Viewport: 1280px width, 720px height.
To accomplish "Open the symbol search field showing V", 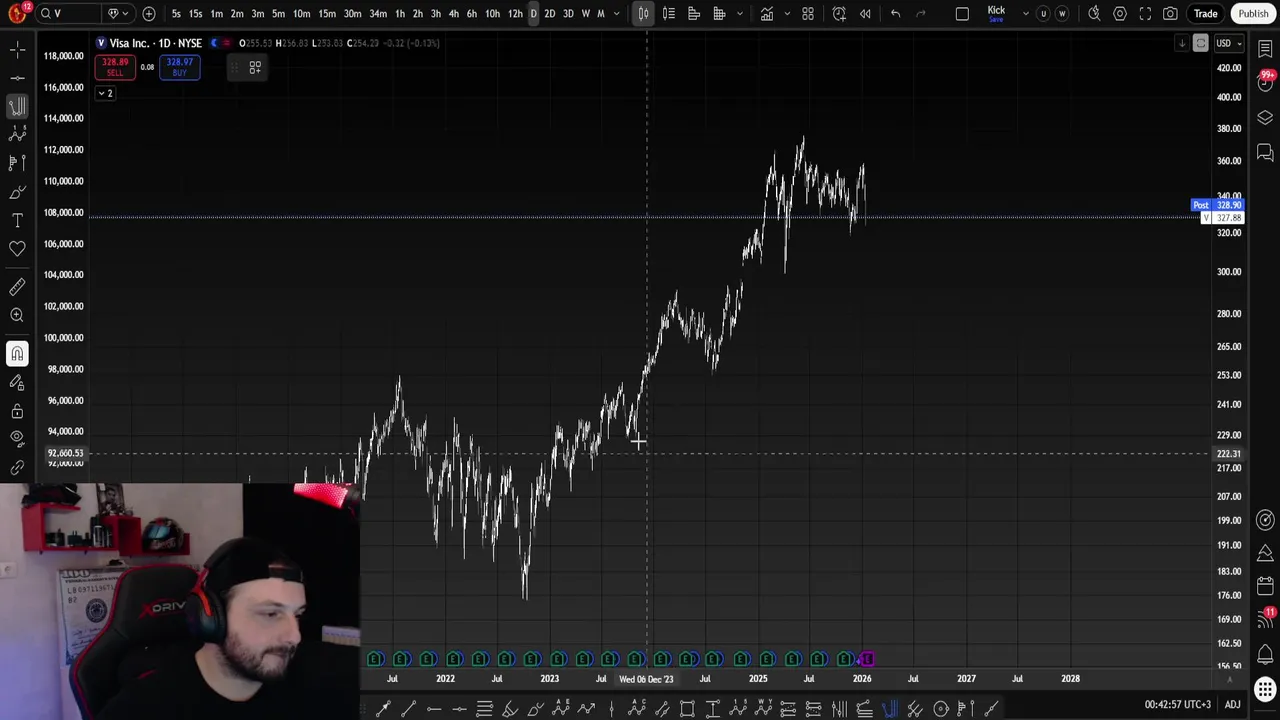I will 68,13.
